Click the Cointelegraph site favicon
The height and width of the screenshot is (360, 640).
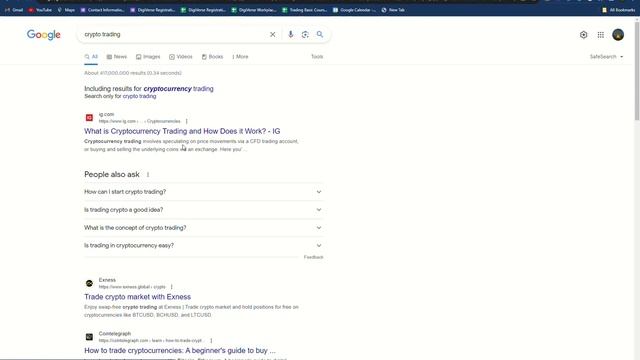click(x=89, y=337)
